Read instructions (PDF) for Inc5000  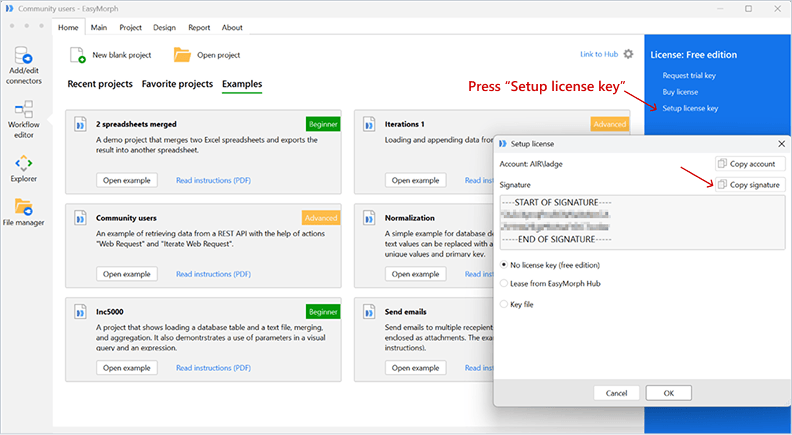point(213,368)
